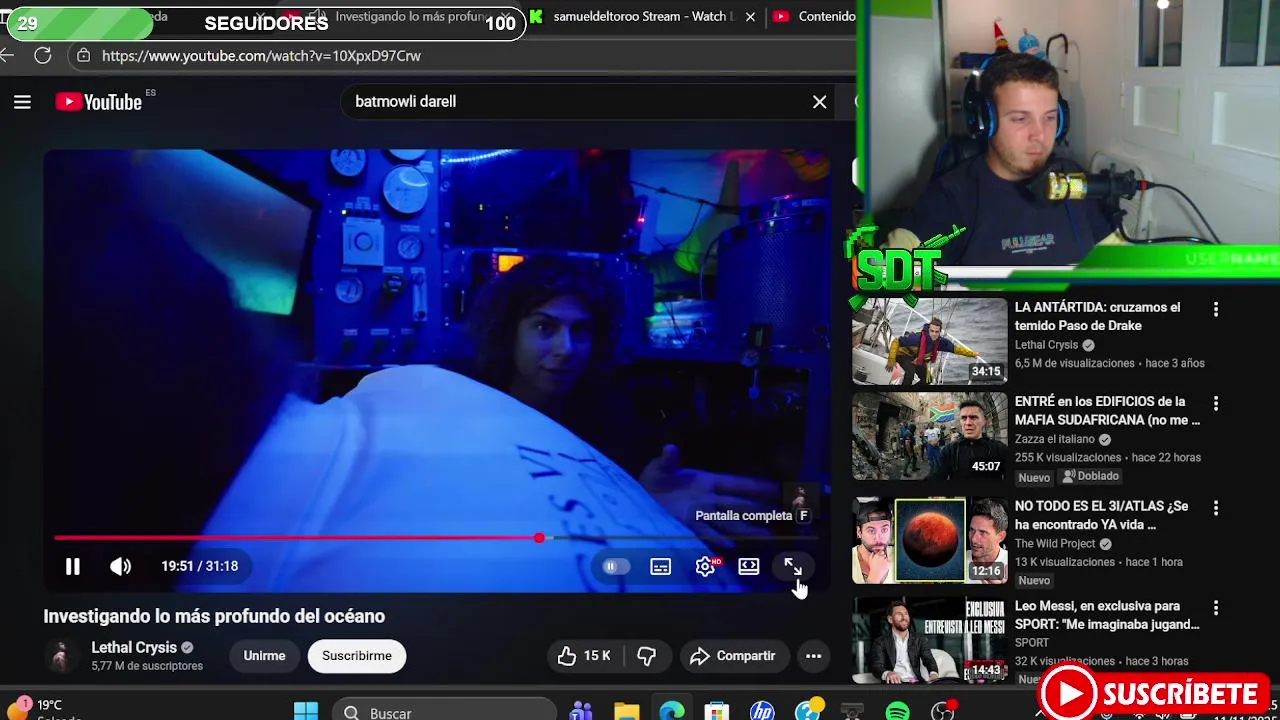The width and height of the screenshot is (1280, 720).
Task: Open more actions menu under the video
Action: click(x=814, y=656)
